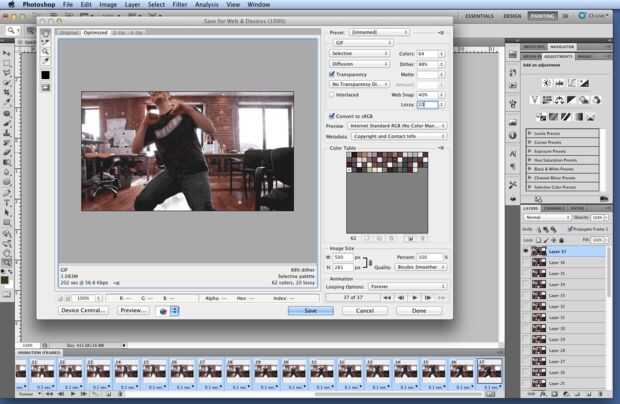The width and height of the screenshot is (620, 404).
Task: Select the Slice Select tool in Save for Web
Action: click(45, 43)
